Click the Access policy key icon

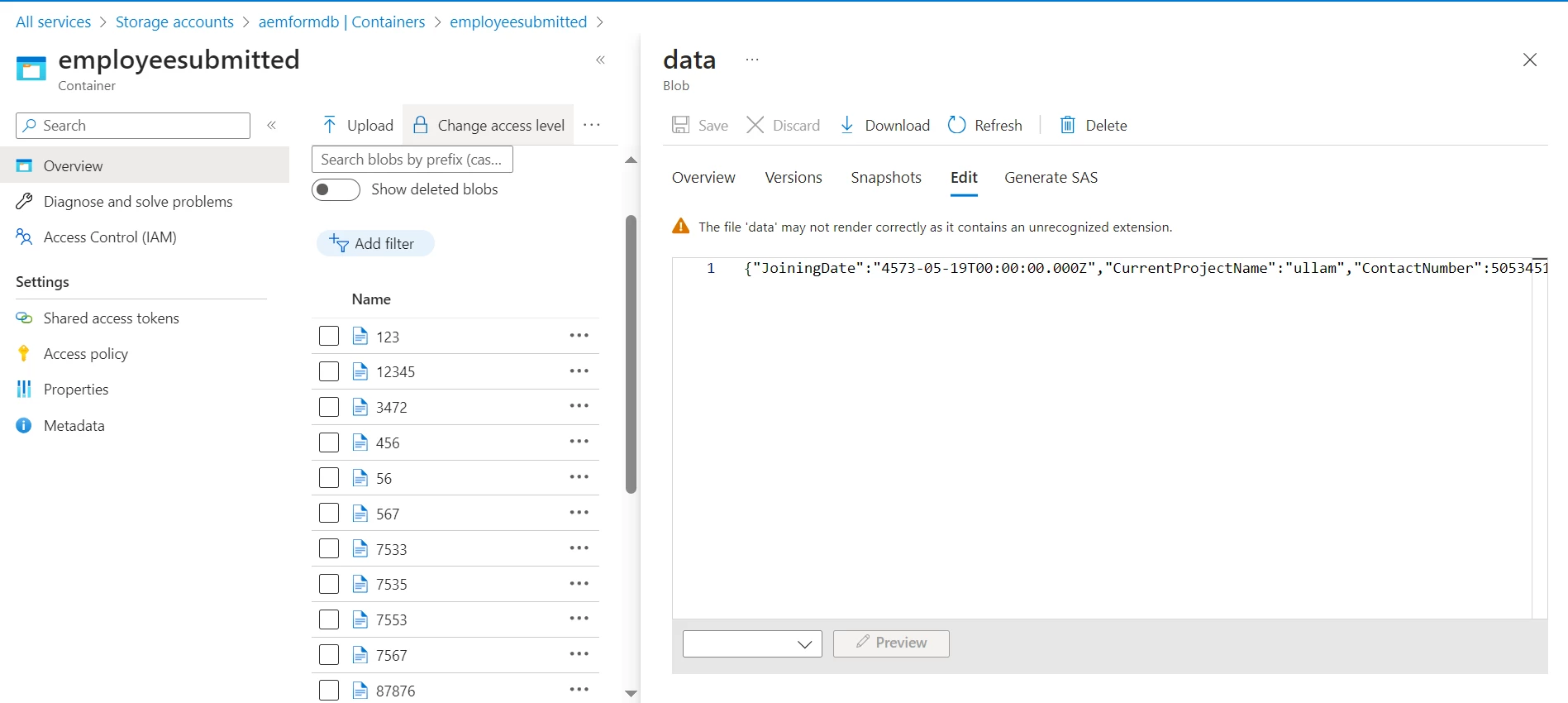pyautogui.click(x=24, y=354)
